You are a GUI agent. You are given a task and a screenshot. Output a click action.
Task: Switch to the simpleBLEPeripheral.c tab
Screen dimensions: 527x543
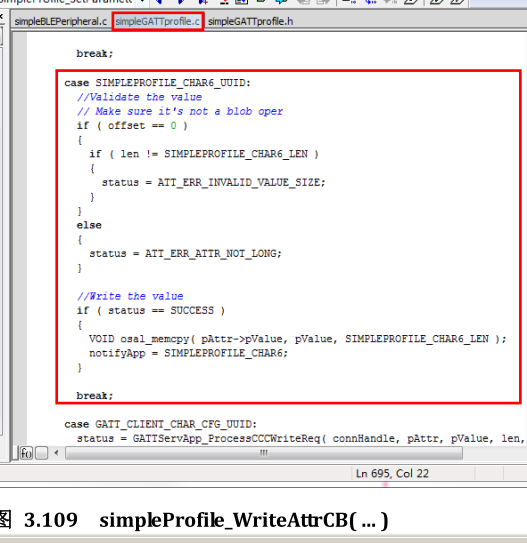point(60,21)
